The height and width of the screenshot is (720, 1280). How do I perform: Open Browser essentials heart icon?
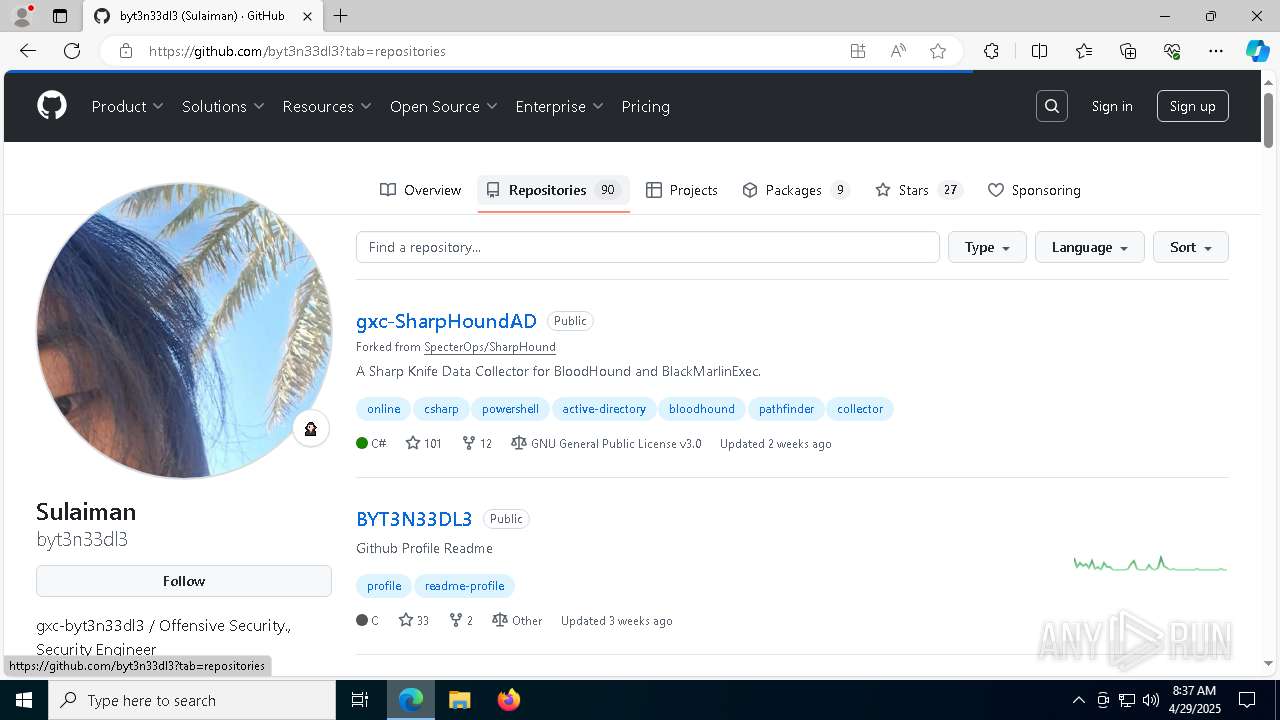tap(1172, 51)
